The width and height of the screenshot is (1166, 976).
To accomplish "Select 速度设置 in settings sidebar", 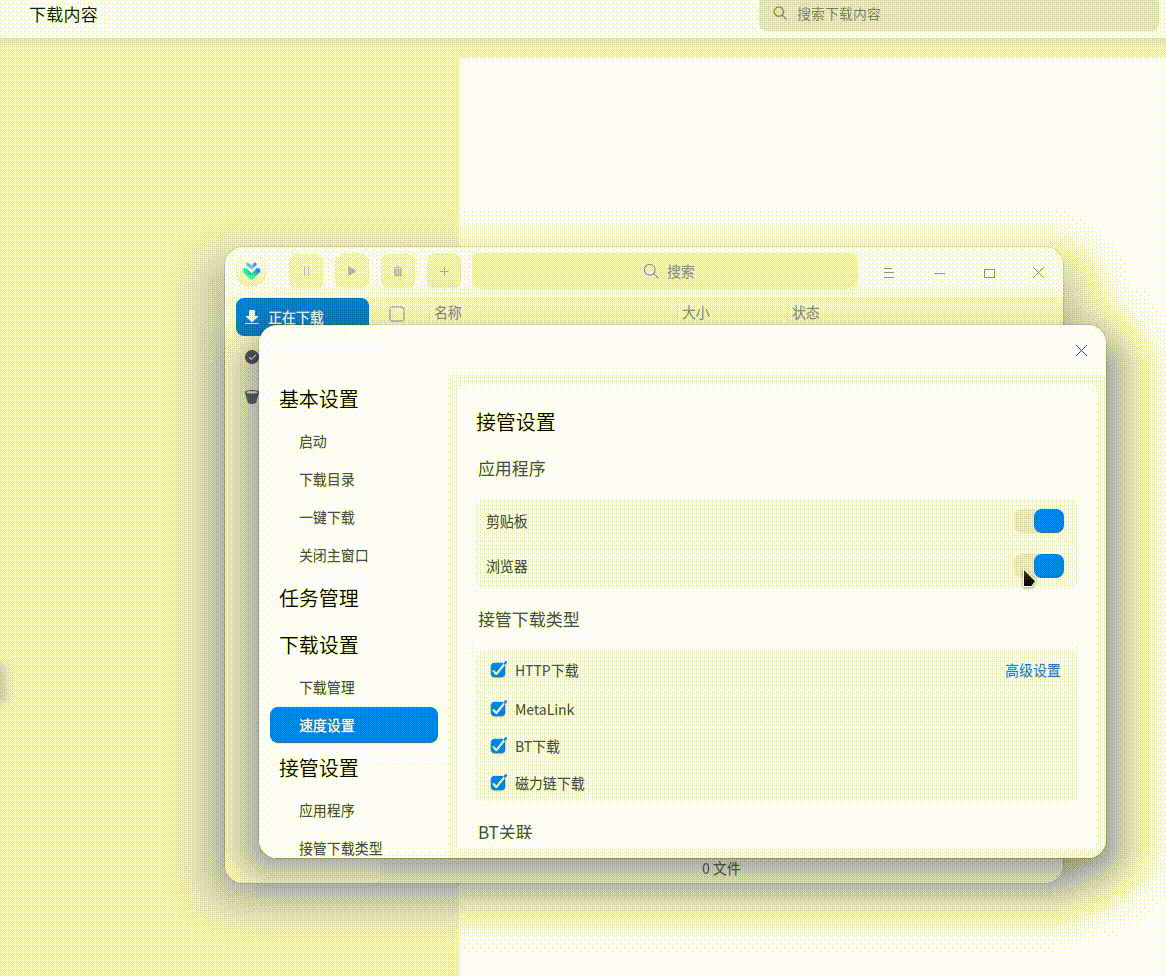I will 354,725.
